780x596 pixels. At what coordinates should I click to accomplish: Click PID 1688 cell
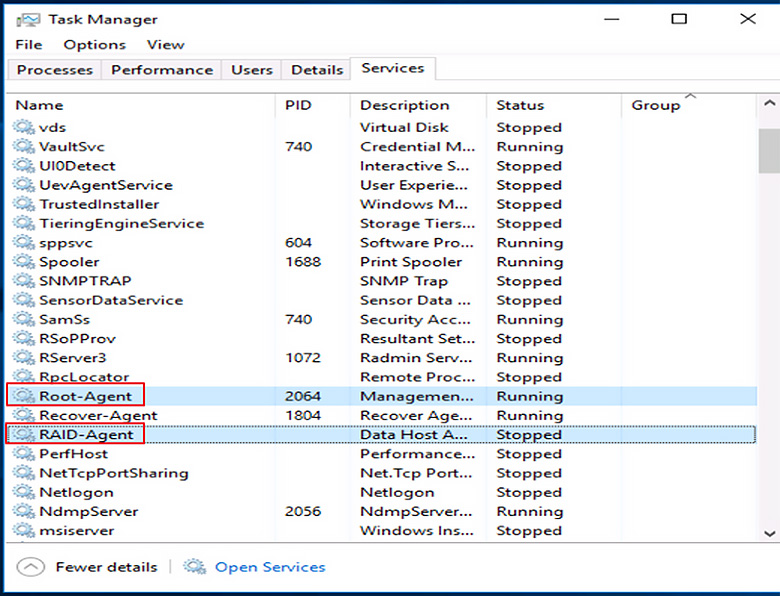click(x=302, y=262)
